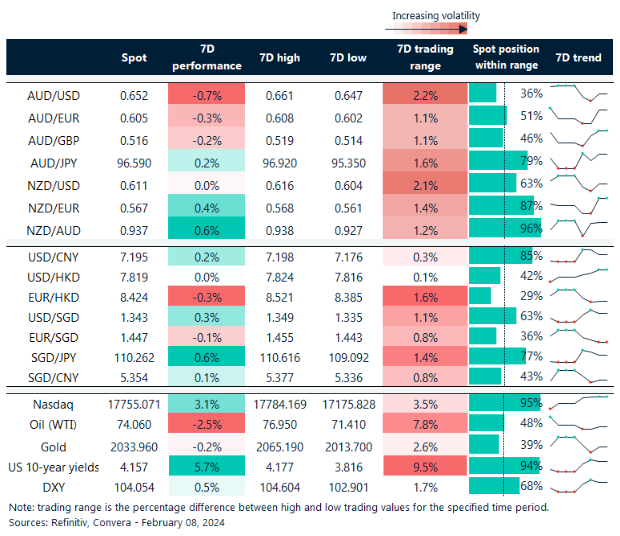Click the DXY 7D trend sparkline
This screenshot has width=620, height=536.
578,485
